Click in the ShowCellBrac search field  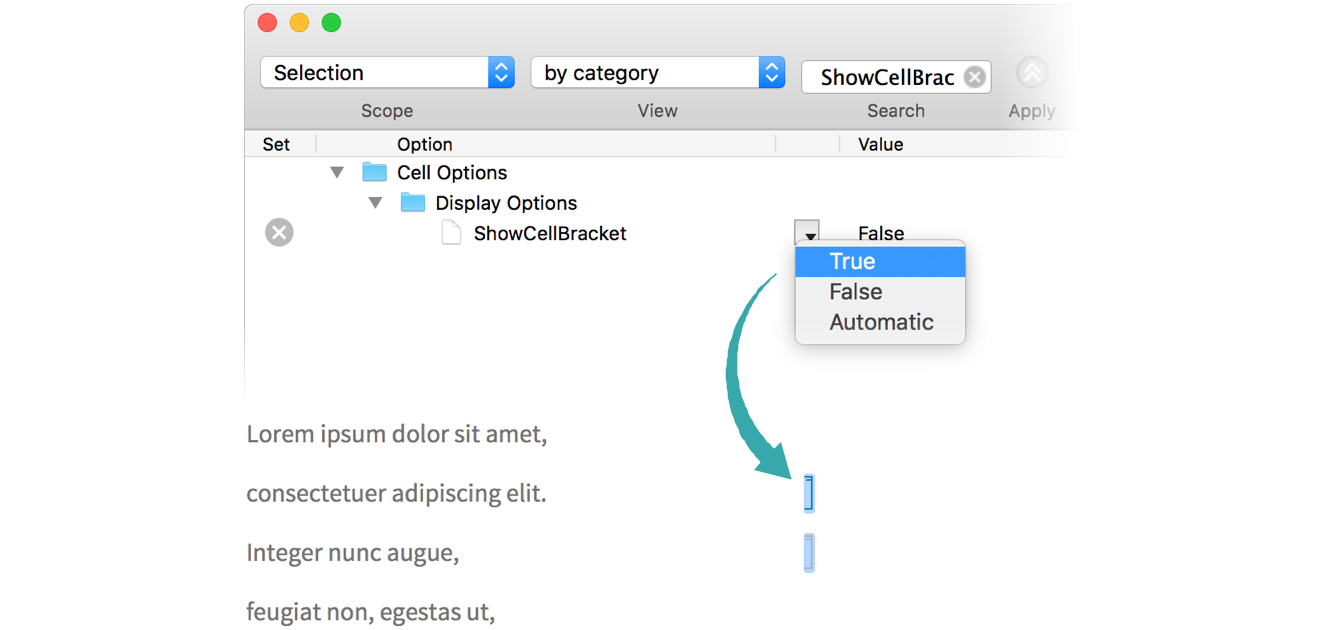coord(885,77)
